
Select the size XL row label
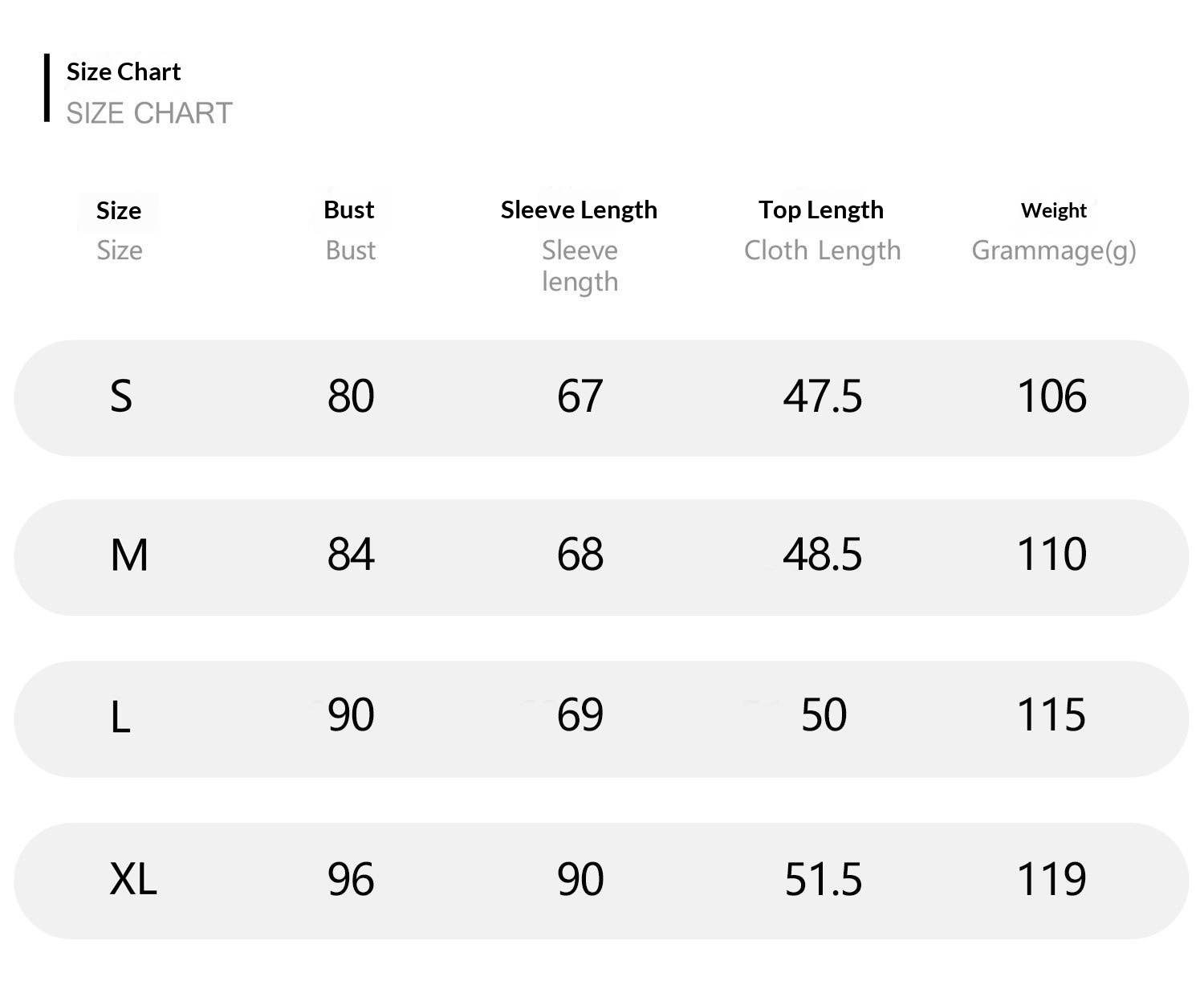(x=133, y=878)
